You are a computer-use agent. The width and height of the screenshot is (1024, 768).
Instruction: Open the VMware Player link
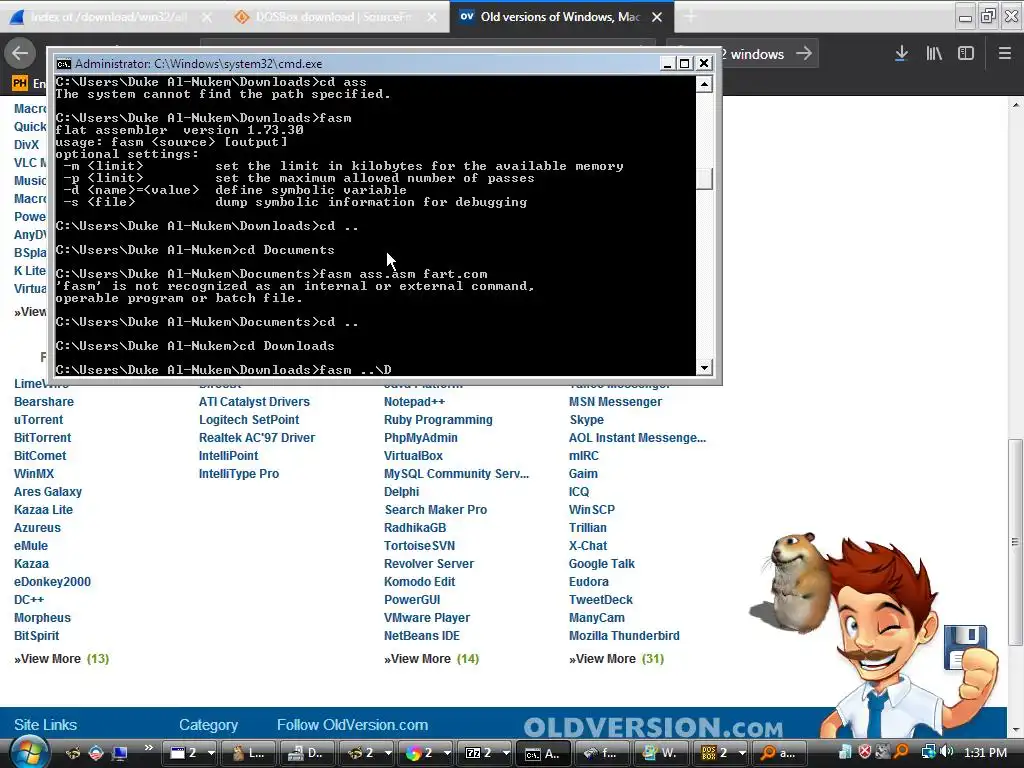pyautogui.click(x=426, y=617)
